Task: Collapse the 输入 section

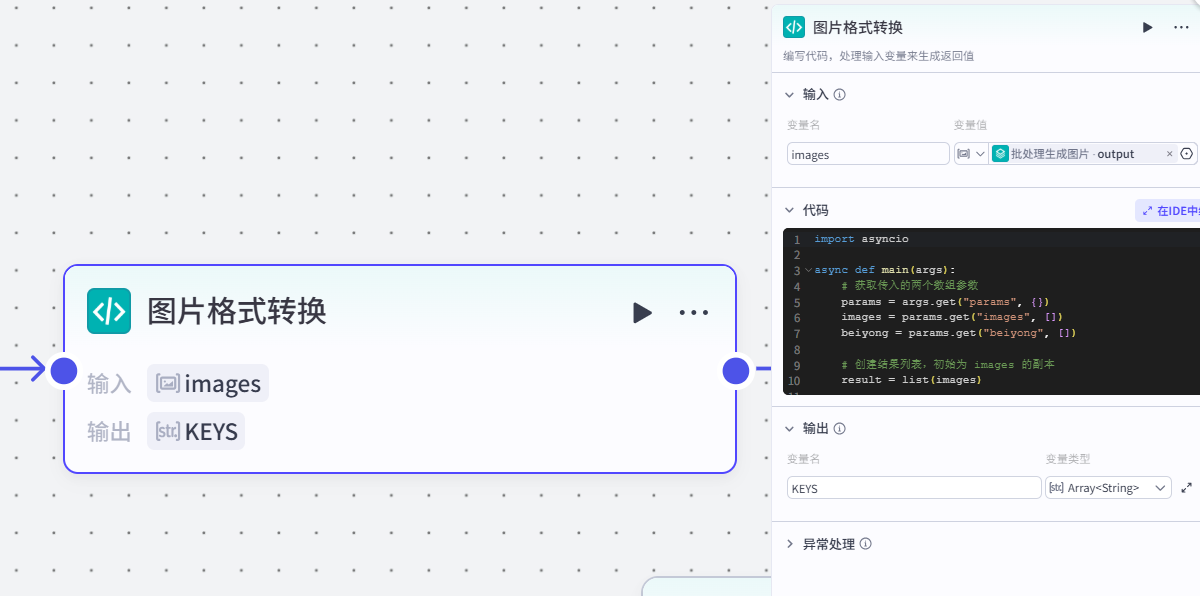Action: [x=789, y=94]
